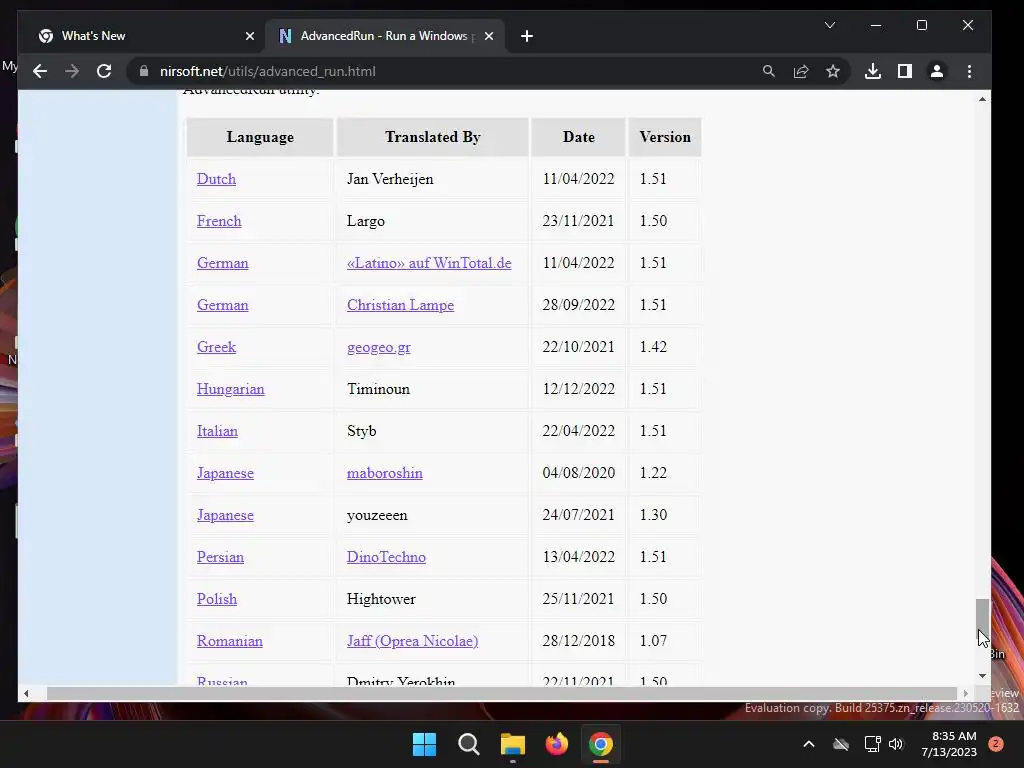Visit the maboroshin translator link
The image size is (1024, 768).
tap(385, 473)
